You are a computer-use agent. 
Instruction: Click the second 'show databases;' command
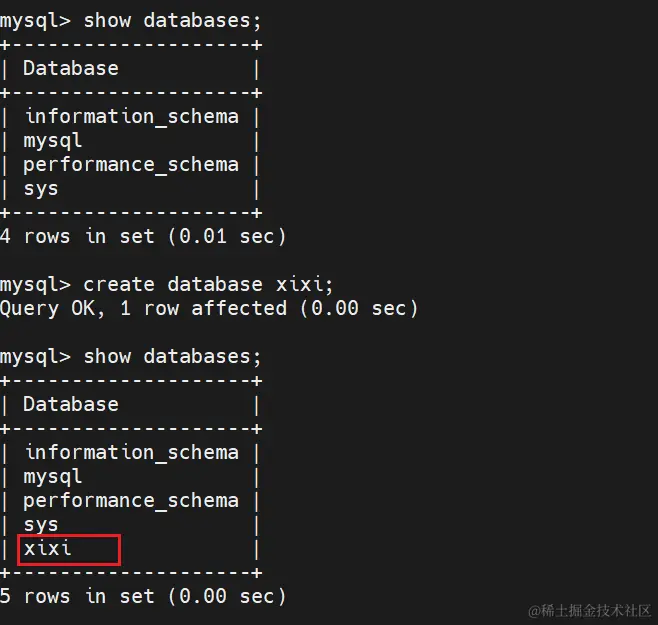pos(172,357)
